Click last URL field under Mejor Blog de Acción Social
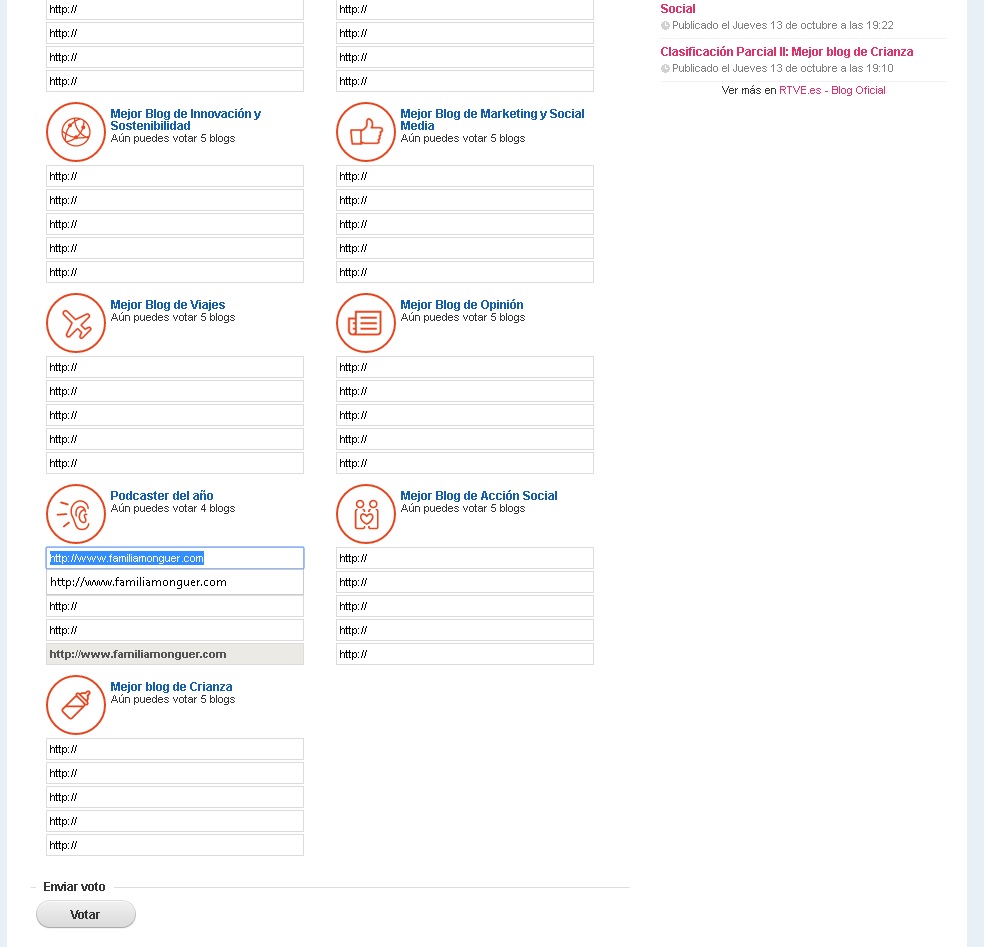984x947 pixels. click(x=465, y=654)
